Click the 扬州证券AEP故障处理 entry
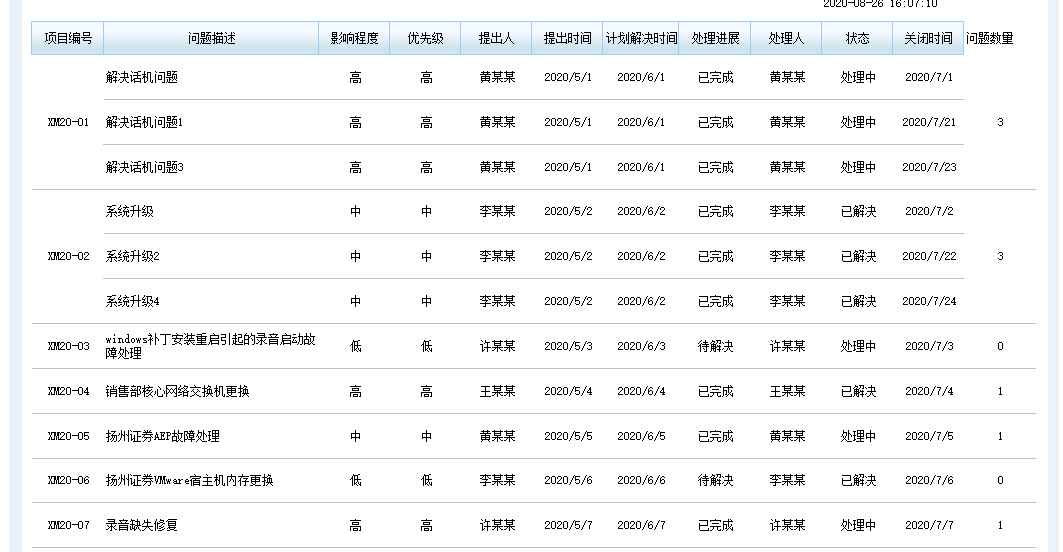The height and width of the screenshot is (552, 1063). pos(163,436)
